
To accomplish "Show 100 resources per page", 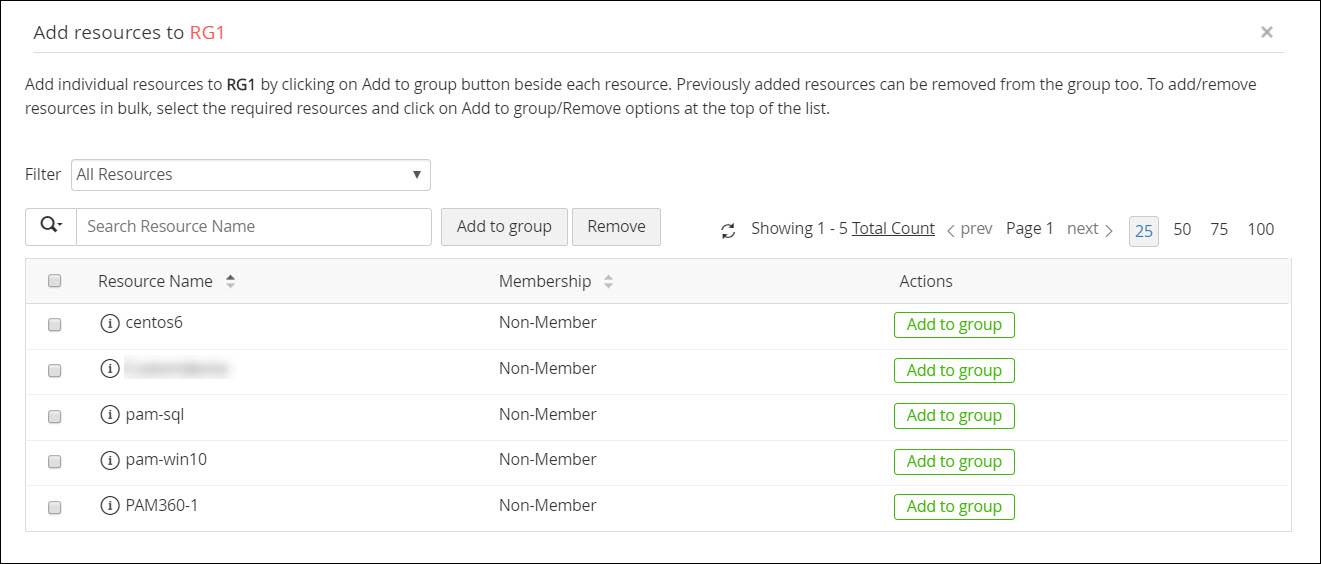I will [x=1260, y=229].
